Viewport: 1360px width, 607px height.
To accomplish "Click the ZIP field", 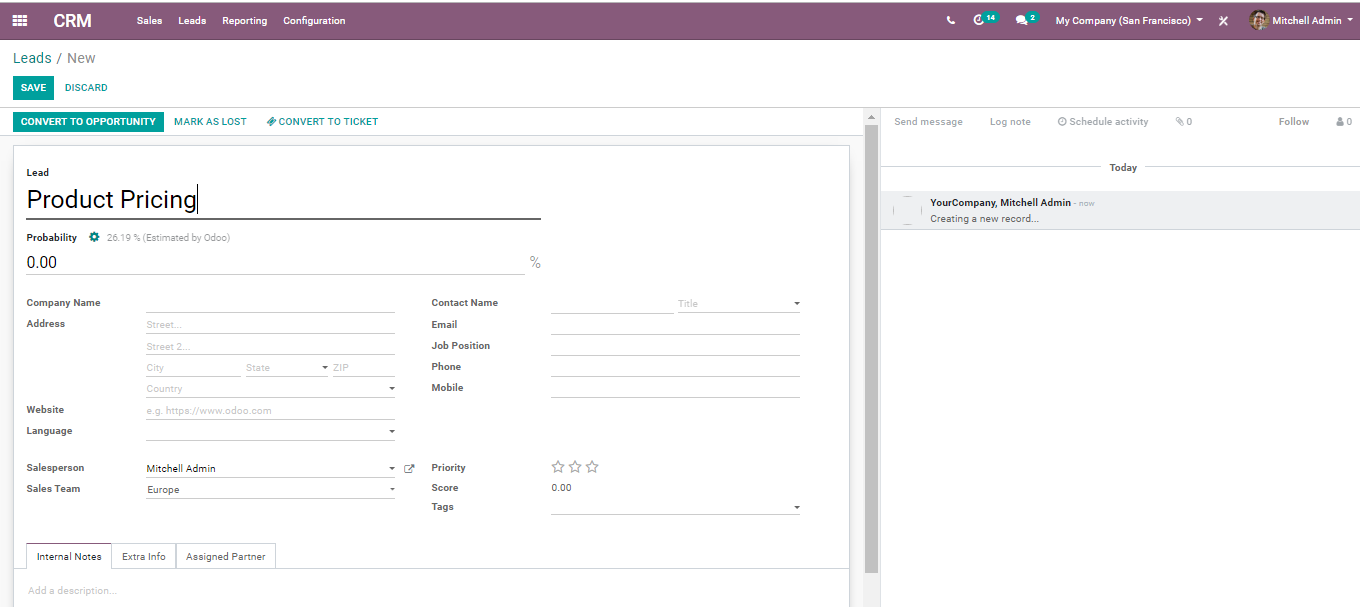I will tap(364, 368).
